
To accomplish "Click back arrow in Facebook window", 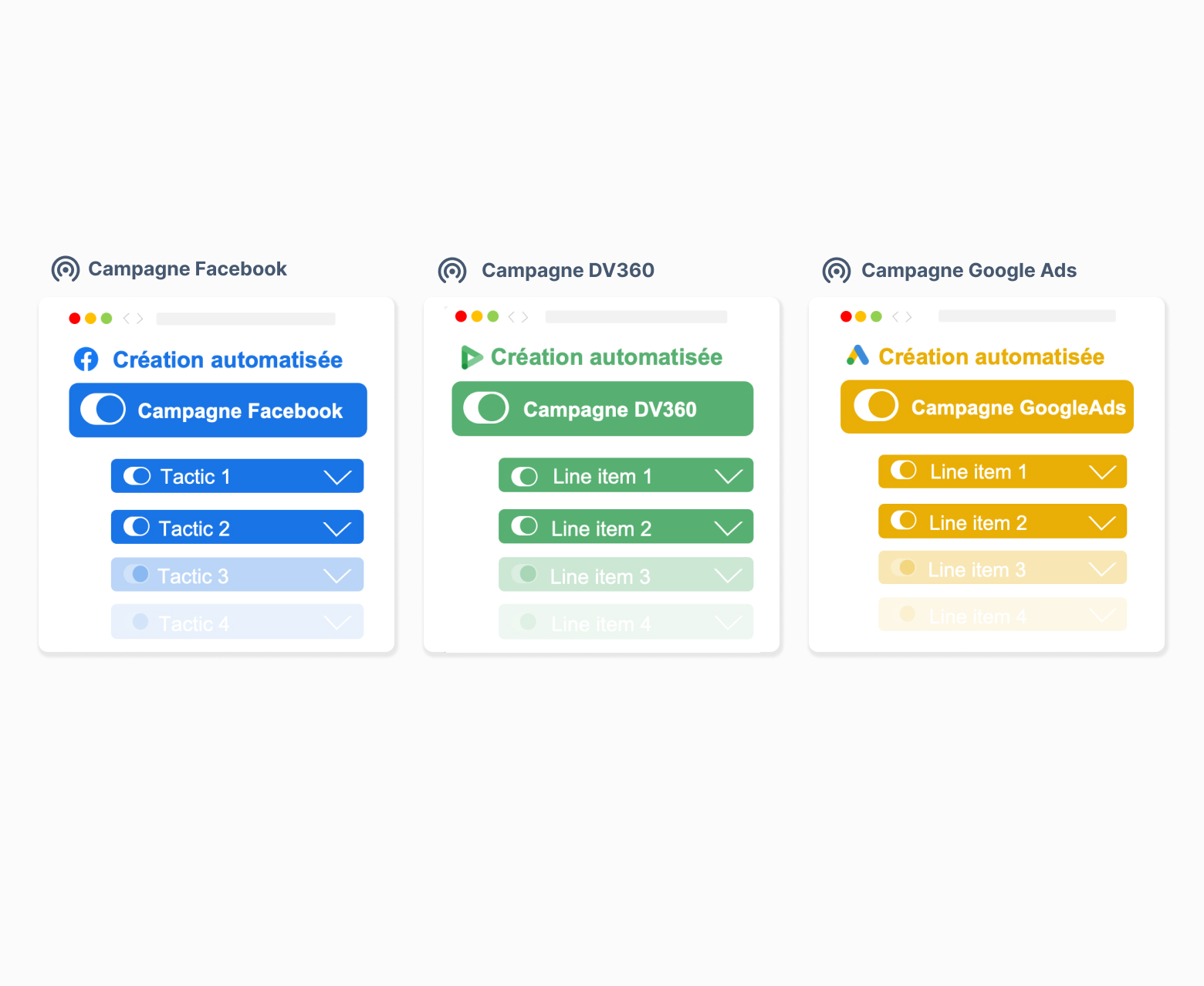I will (x=127, y=319).
